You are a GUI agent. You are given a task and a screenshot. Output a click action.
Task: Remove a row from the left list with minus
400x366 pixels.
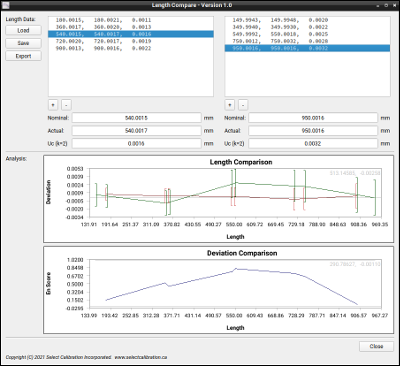pyautogui.click(x=66, y=105)
